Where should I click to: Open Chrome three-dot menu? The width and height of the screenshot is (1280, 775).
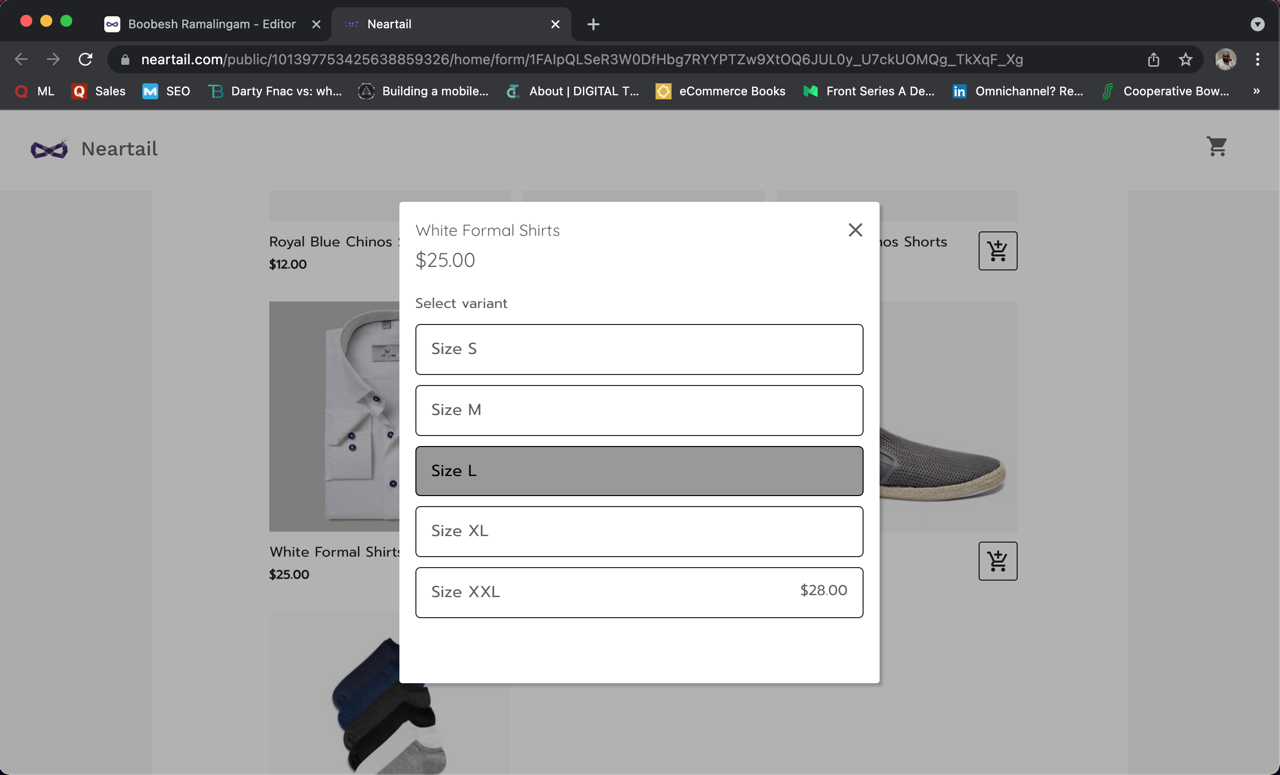tap(1257, 59)
